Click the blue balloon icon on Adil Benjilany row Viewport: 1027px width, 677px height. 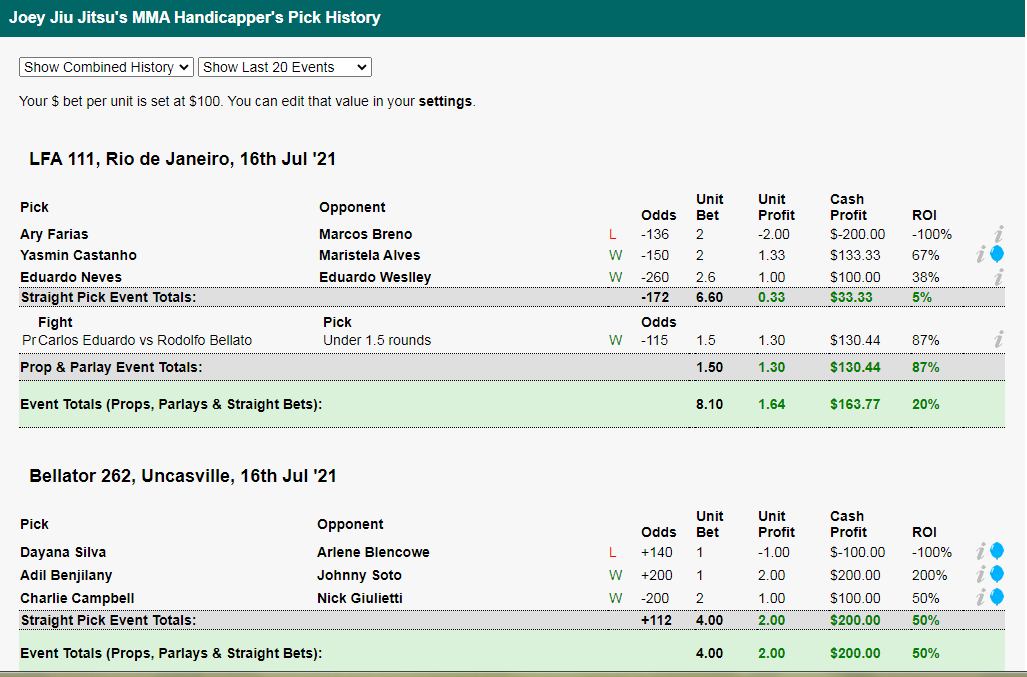point(997,574)
